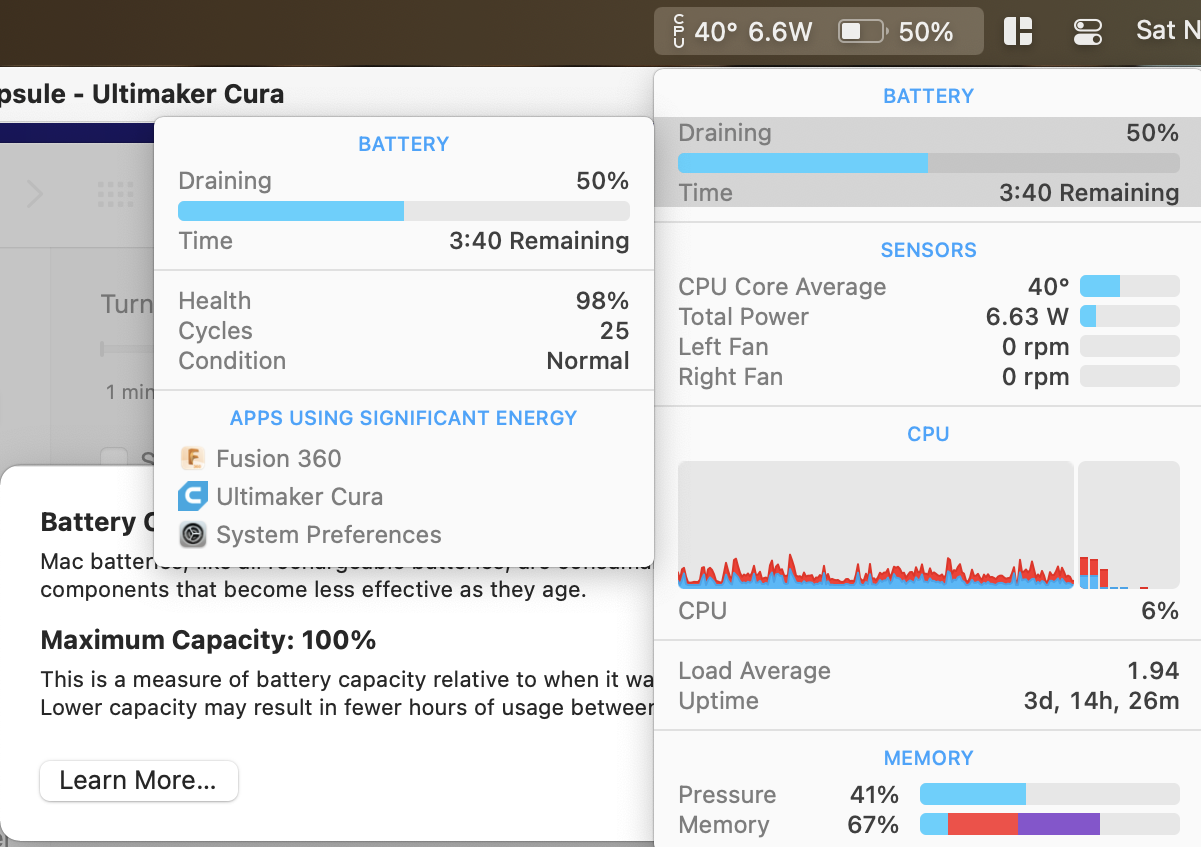Image resolution: width=1201 pixels, height=847 pixels.
Task: Open Control Center from the menu bar
Action: pyautogui.click(x=1087, y=32)
